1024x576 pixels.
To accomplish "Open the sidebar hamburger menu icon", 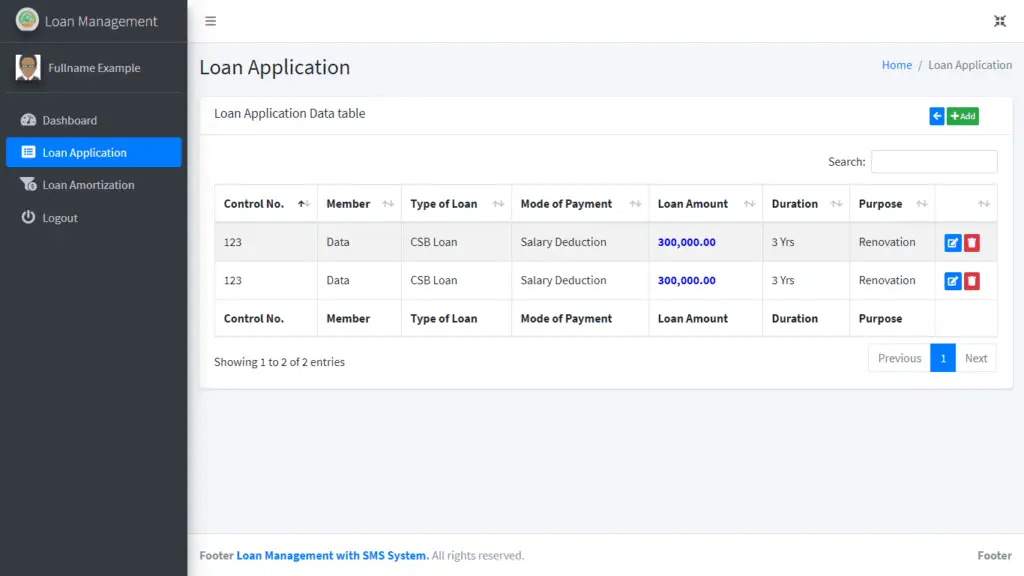I will 210,20.
